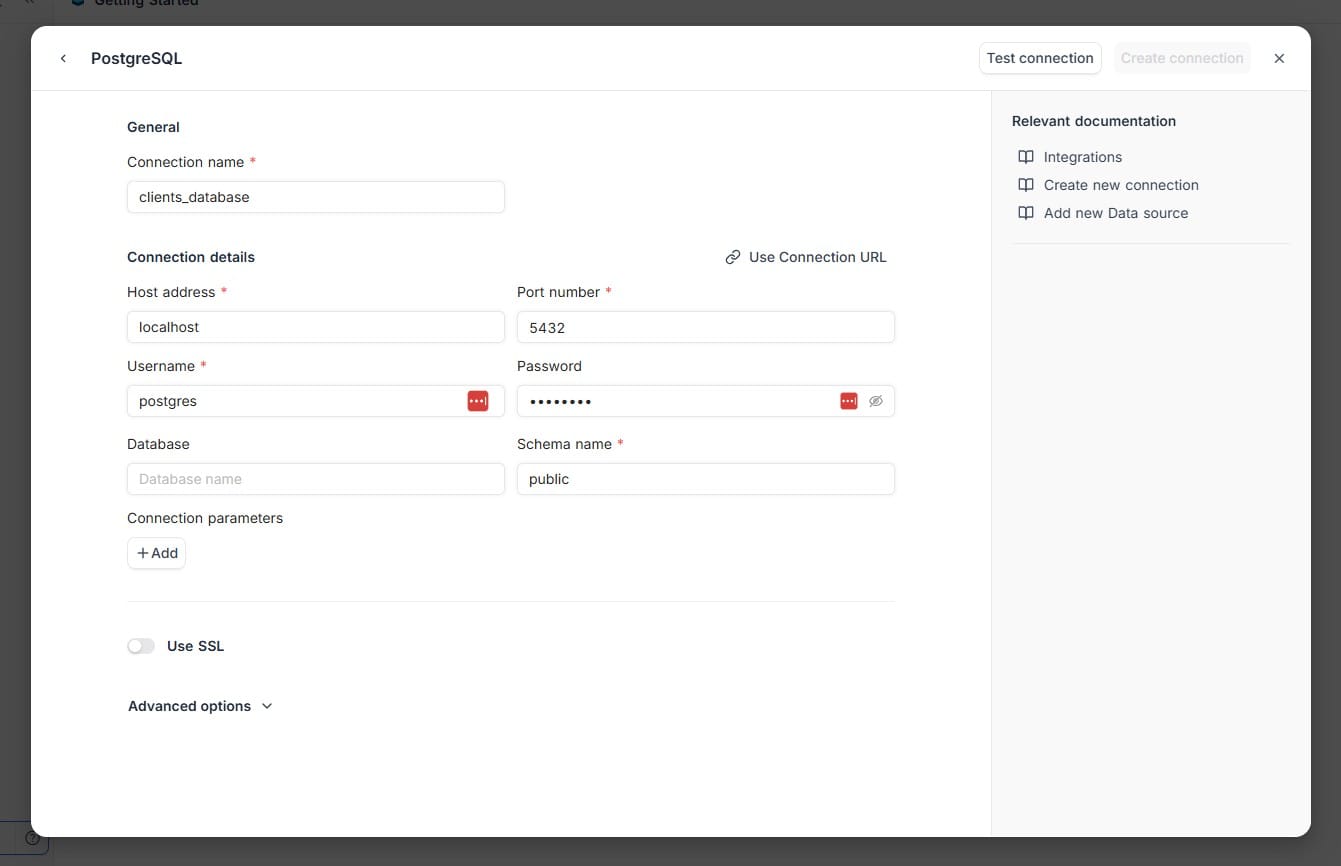Click the Port number field showing 5432

click(x=706, y=327)
